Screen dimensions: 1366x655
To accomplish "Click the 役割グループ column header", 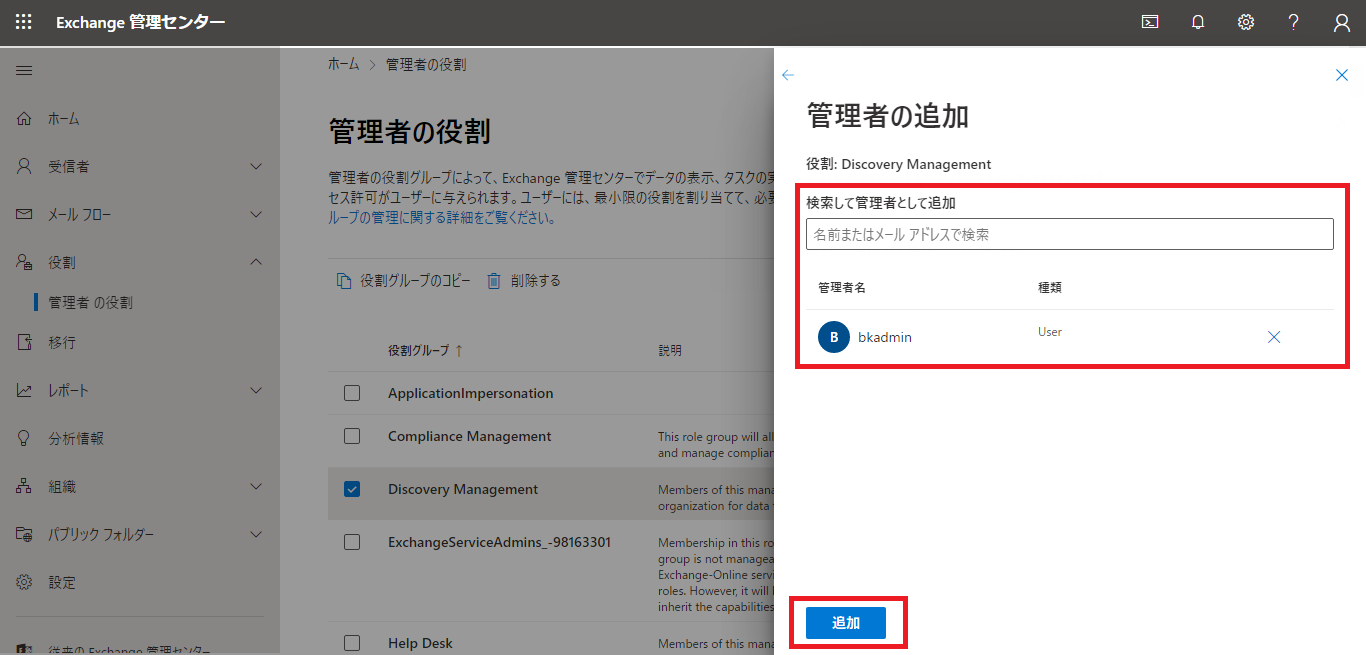I will click(x=419, y=351).
